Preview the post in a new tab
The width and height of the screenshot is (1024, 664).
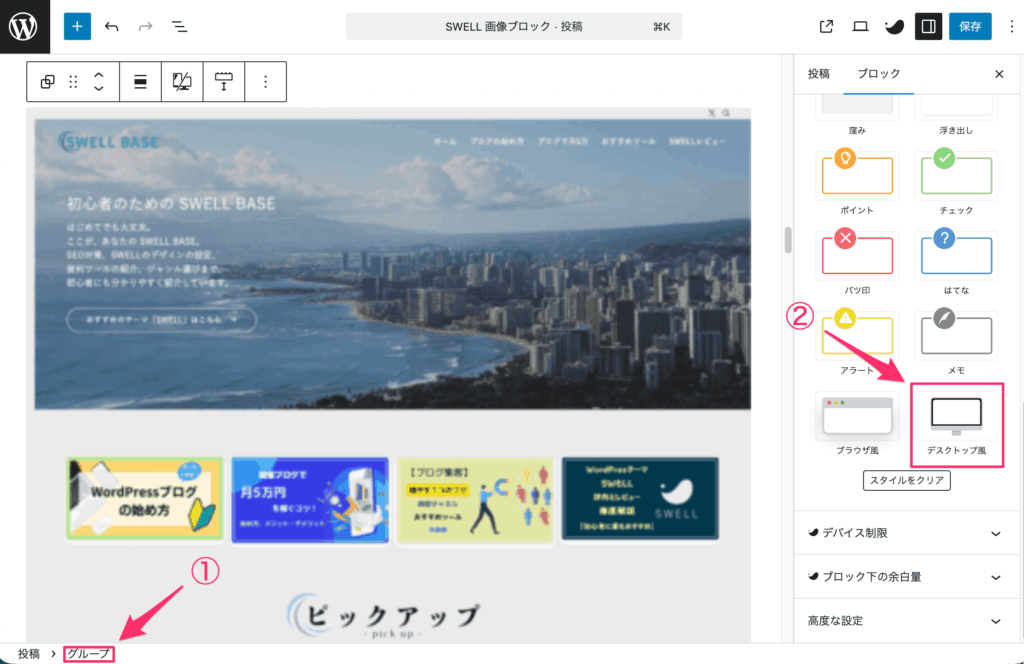click(x=826, y=26)
